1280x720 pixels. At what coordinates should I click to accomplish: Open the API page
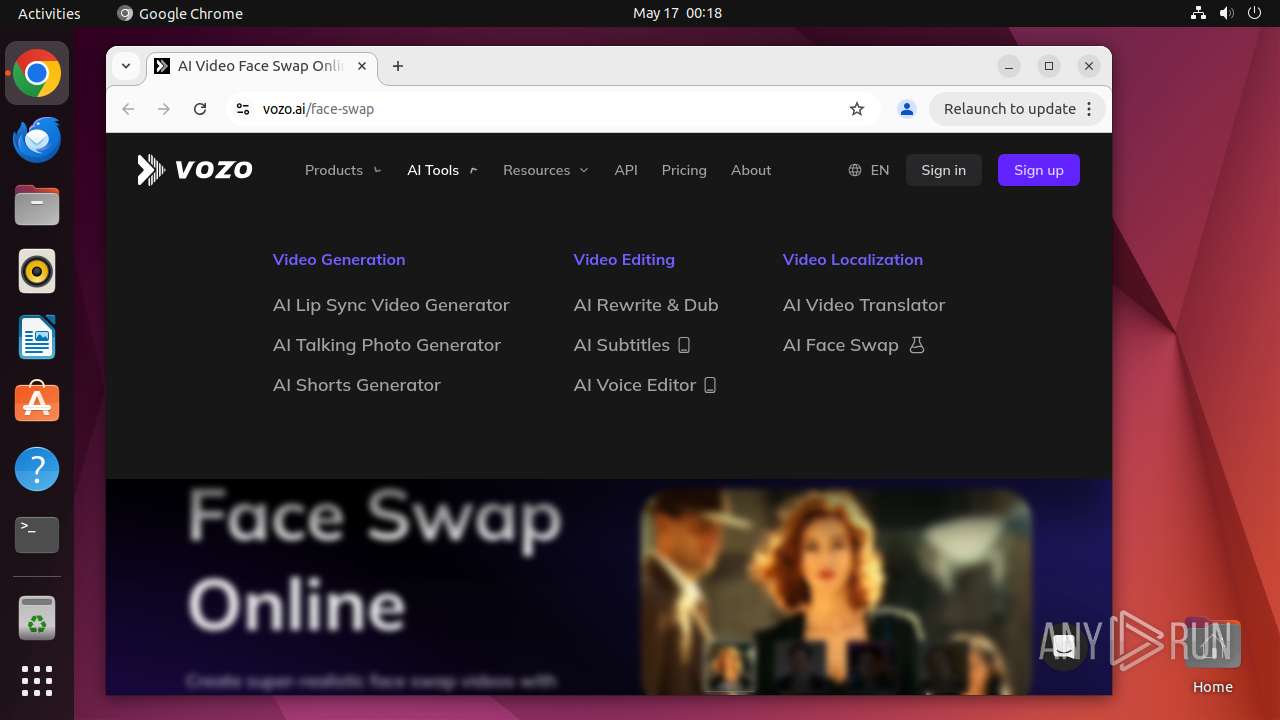(626, 170)
